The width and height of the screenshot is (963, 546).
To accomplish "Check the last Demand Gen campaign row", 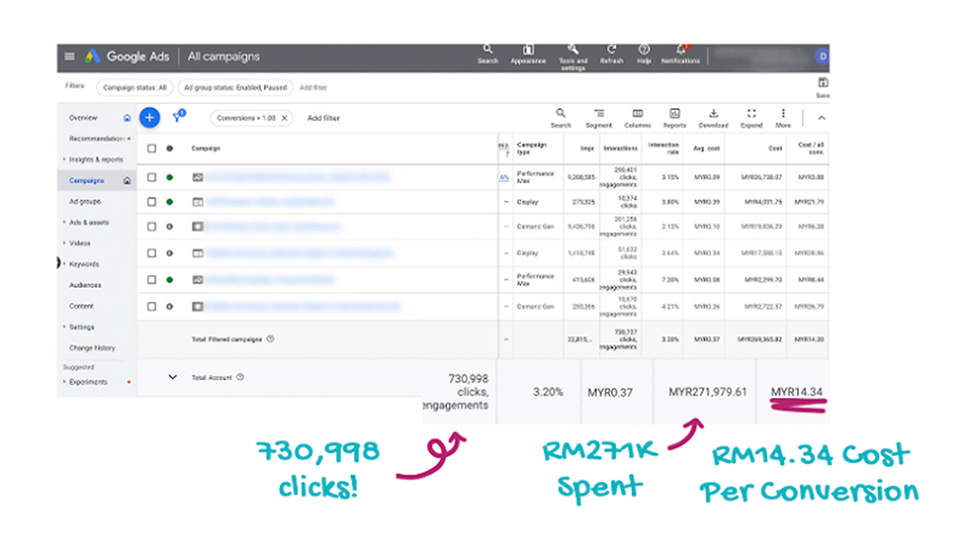I will point(152,305).
